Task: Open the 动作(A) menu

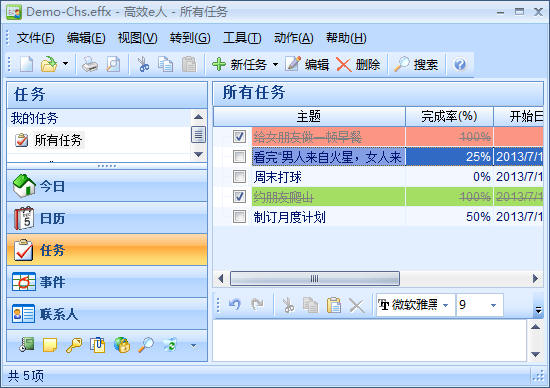Action: tap(294, 38)
